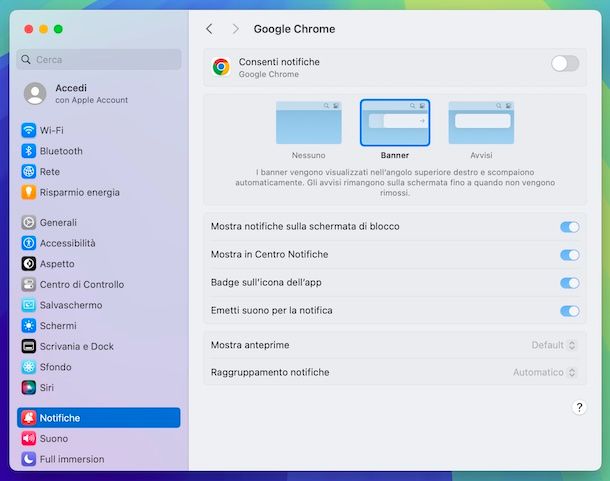
Task: Expand Raggruppamento notifiche Automatico dropdown
Action: click(545, 372)
